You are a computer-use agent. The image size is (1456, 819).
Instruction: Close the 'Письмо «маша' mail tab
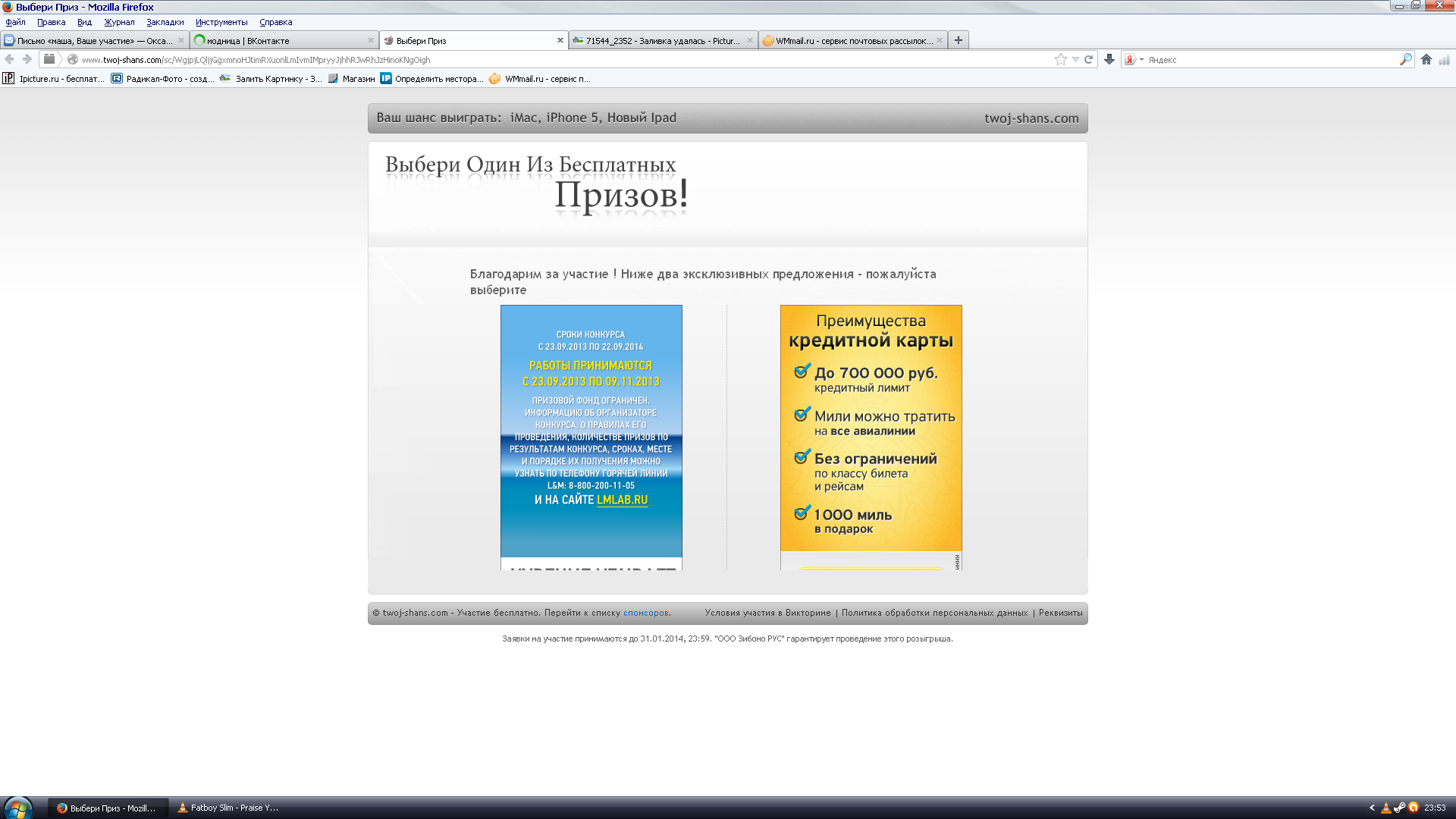coord(181,40)
